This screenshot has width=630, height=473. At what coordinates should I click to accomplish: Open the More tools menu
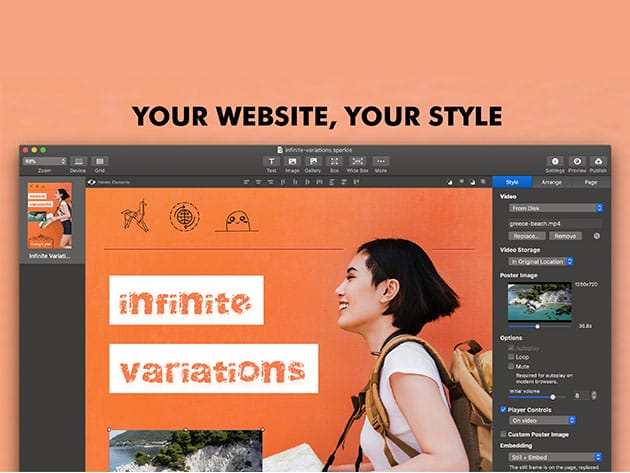click(381, 161)
